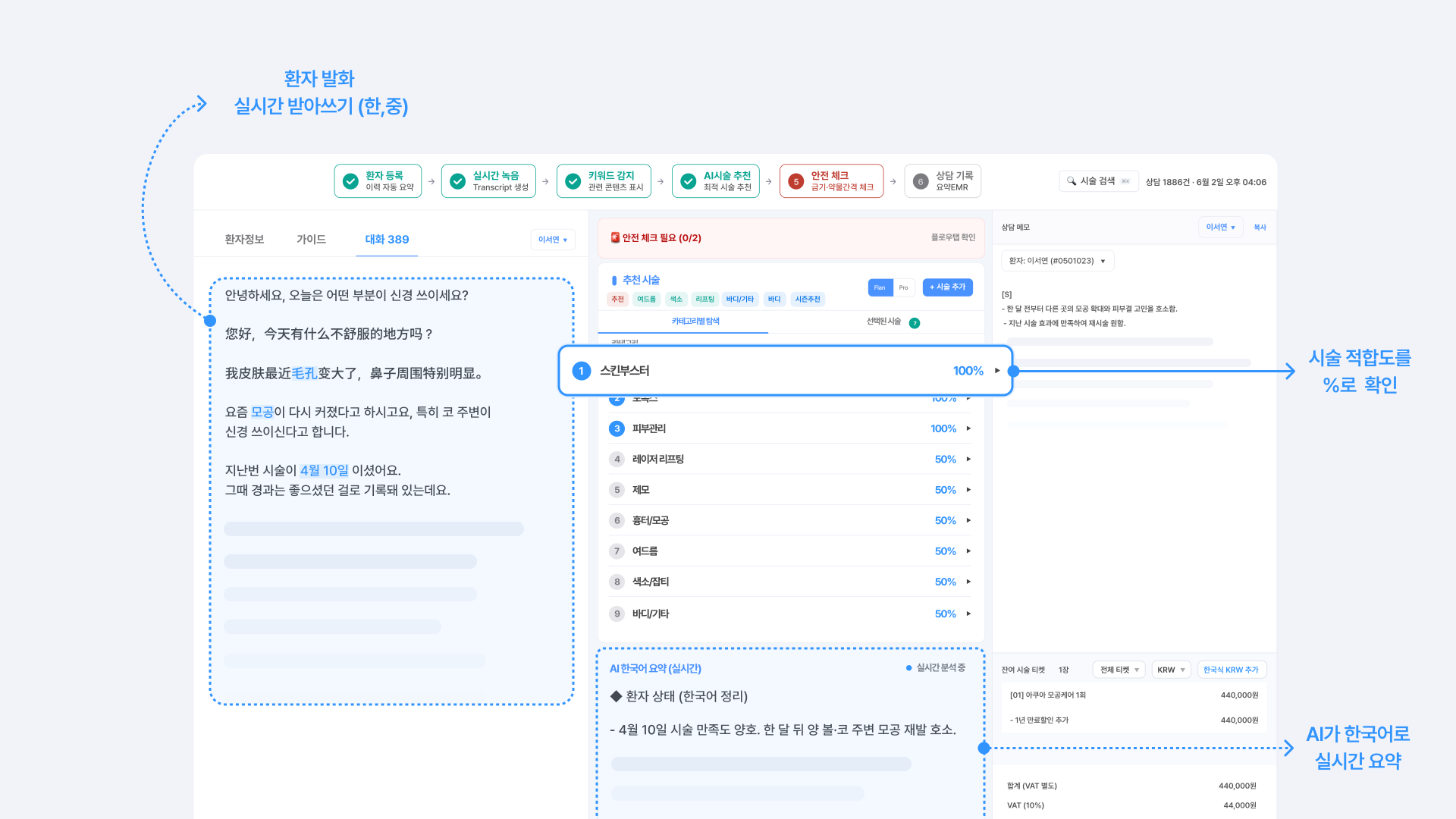Toggle the 바디 filter chip
The image size is (1456, 819).
pos(774,300)
